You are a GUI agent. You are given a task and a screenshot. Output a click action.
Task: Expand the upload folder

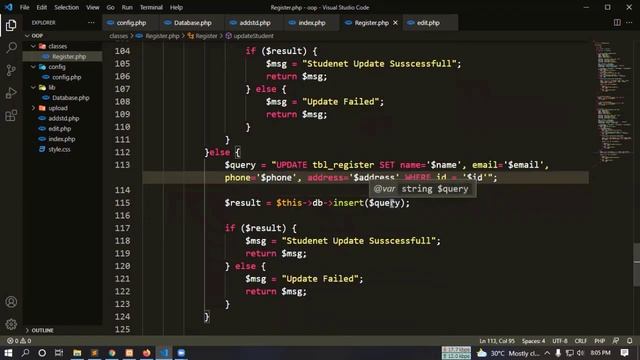point(33,108)
